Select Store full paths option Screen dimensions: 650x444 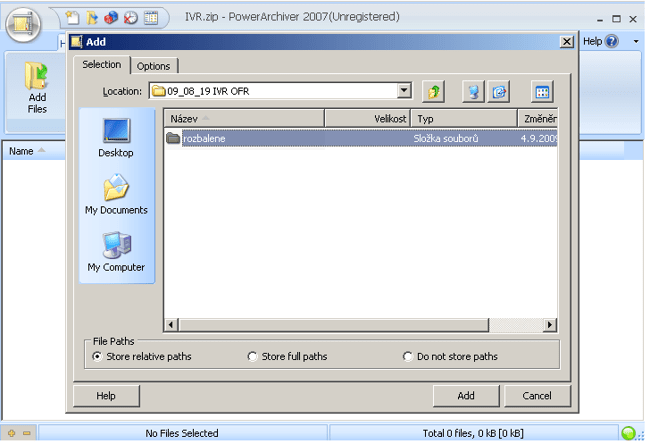click(287, 357)
